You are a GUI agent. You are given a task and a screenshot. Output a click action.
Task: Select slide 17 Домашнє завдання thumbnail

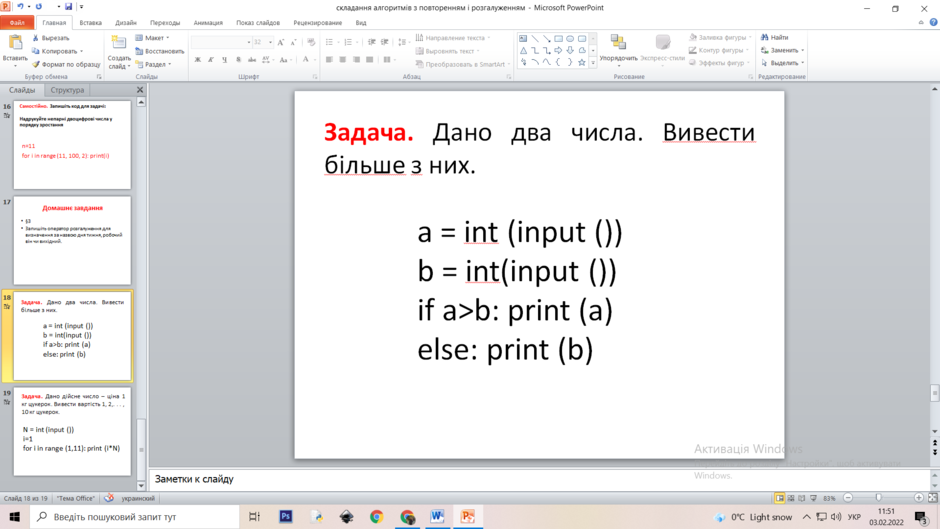72,241
